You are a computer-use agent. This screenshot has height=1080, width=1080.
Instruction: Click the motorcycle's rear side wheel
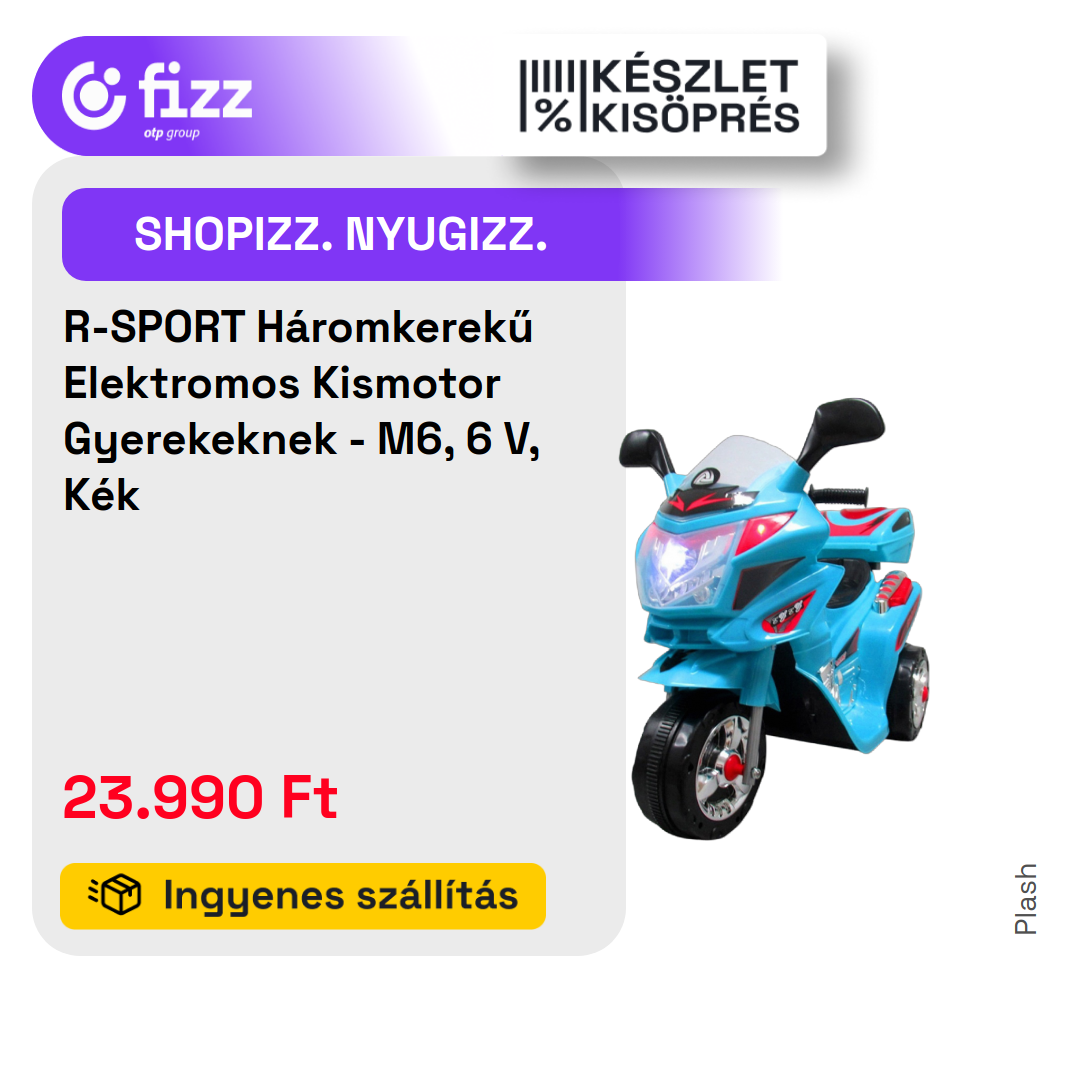(909, 690)
